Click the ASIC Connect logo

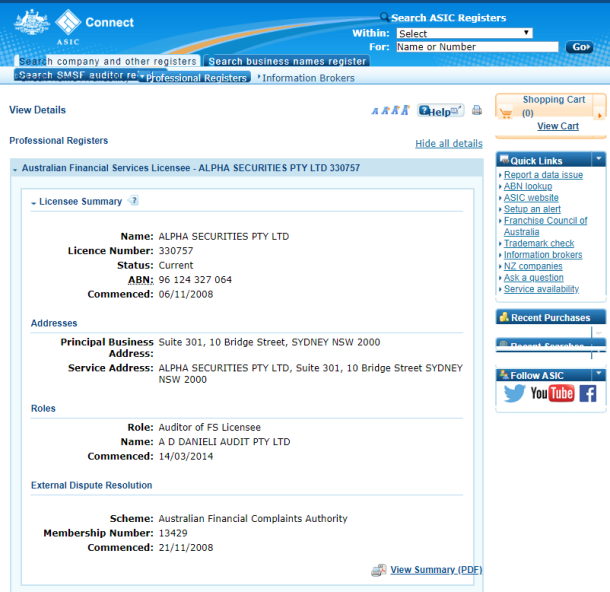(94, 26)
